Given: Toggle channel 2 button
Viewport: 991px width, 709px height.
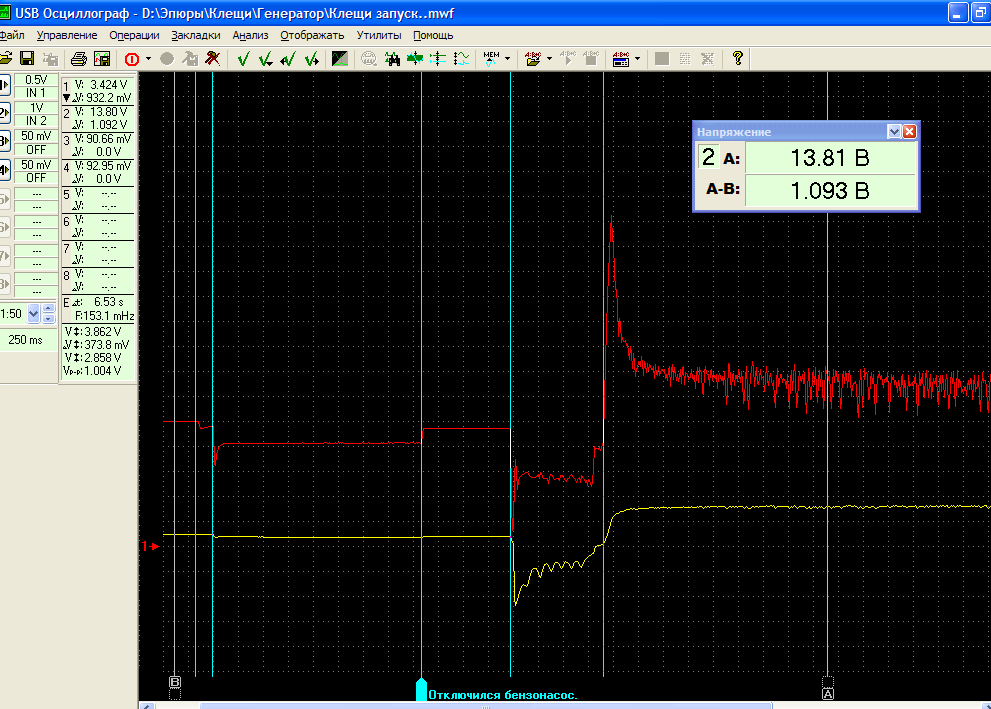Looking at the screenshot, I should click(4, 113).
